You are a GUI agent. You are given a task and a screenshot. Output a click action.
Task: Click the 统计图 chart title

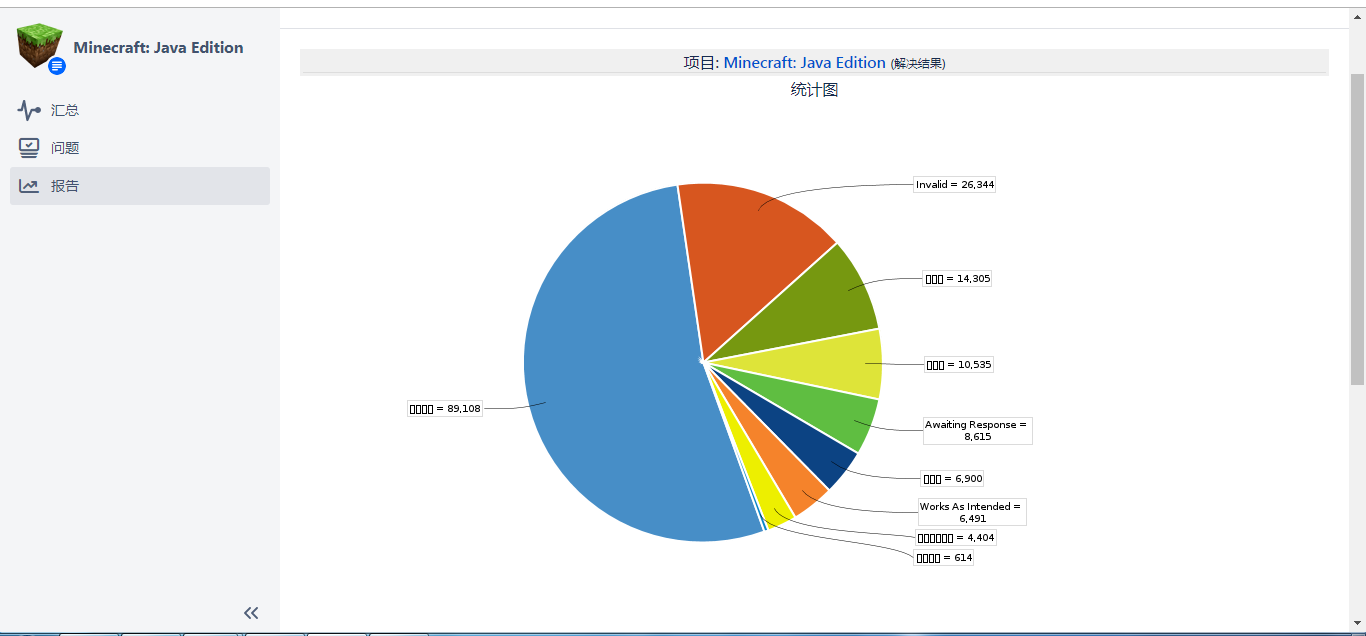click(814, 90)
